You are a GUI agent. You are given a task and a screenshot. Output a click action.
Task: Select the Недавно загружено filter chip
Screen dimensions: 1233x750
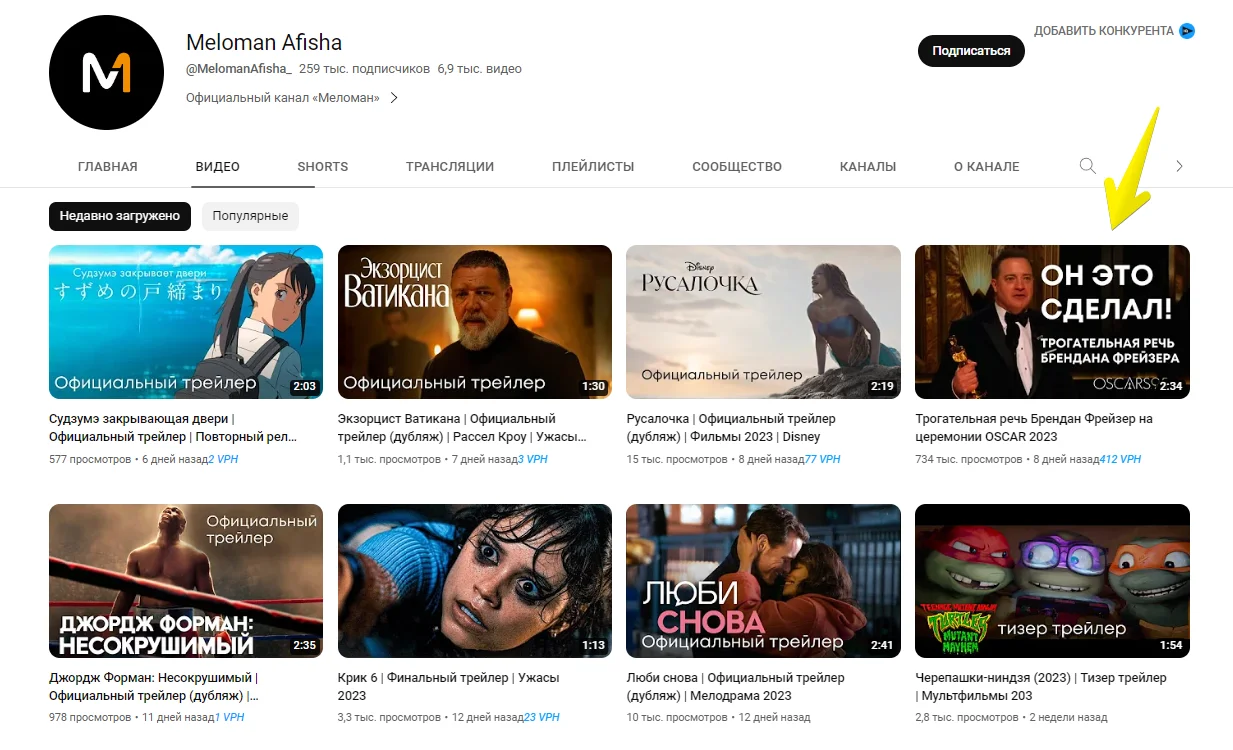coord(119,216)
